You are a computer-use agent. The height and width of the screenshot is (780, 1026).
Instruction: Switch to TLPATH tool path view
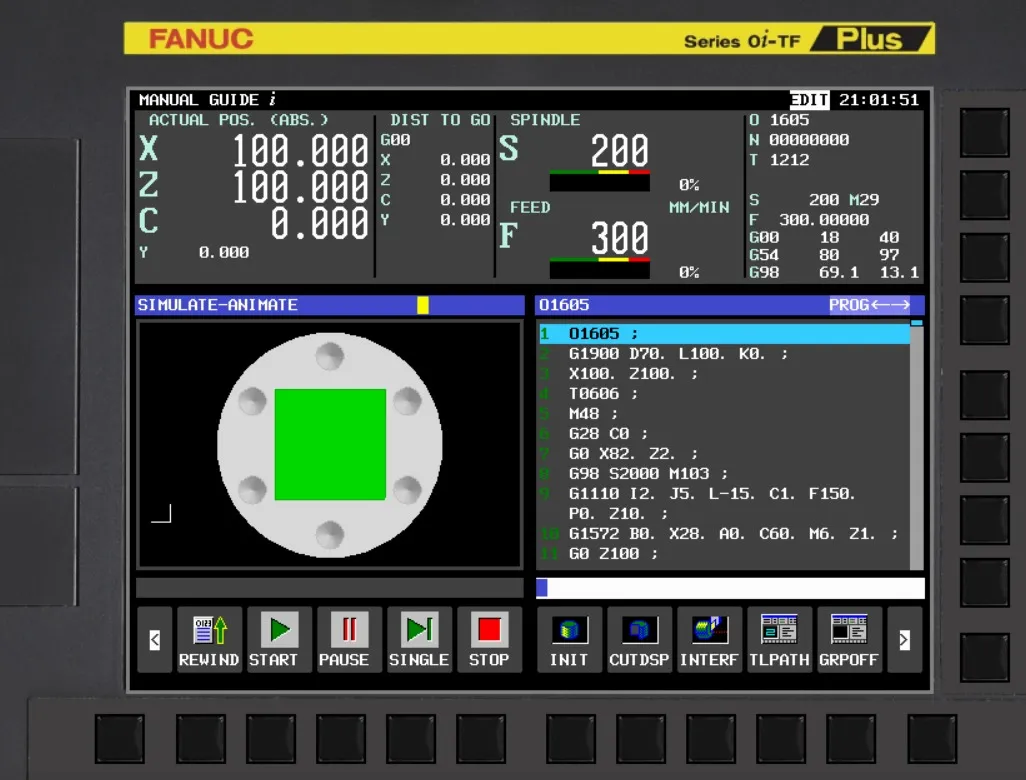tap(779, 639)
